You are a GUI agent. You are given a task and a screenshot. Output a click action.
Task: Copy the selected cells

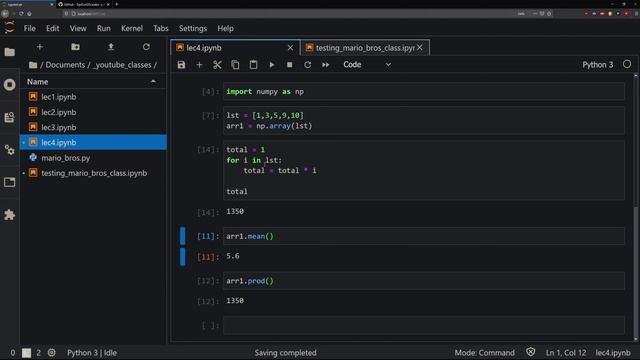tap(235, 64)
